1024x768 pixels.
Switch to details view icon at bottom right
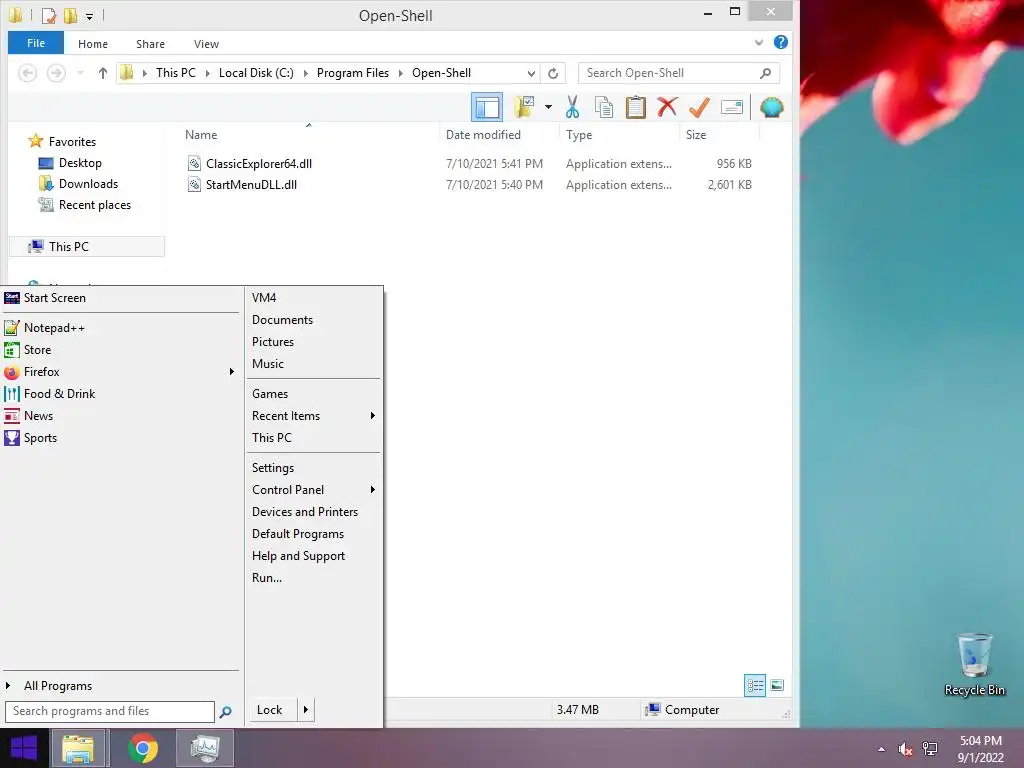[x=755, y=685]
